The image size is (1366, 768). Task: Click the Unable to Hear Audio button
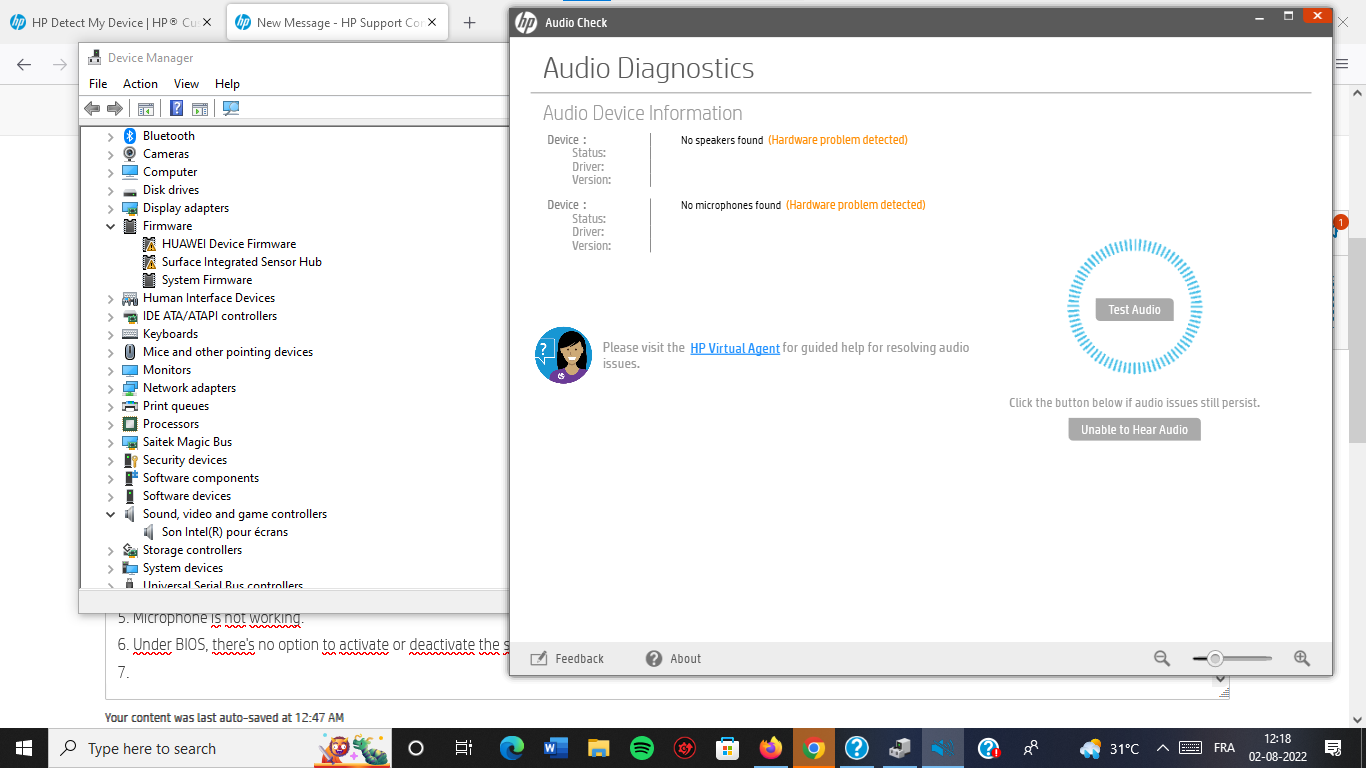(x=1134, y=430)
